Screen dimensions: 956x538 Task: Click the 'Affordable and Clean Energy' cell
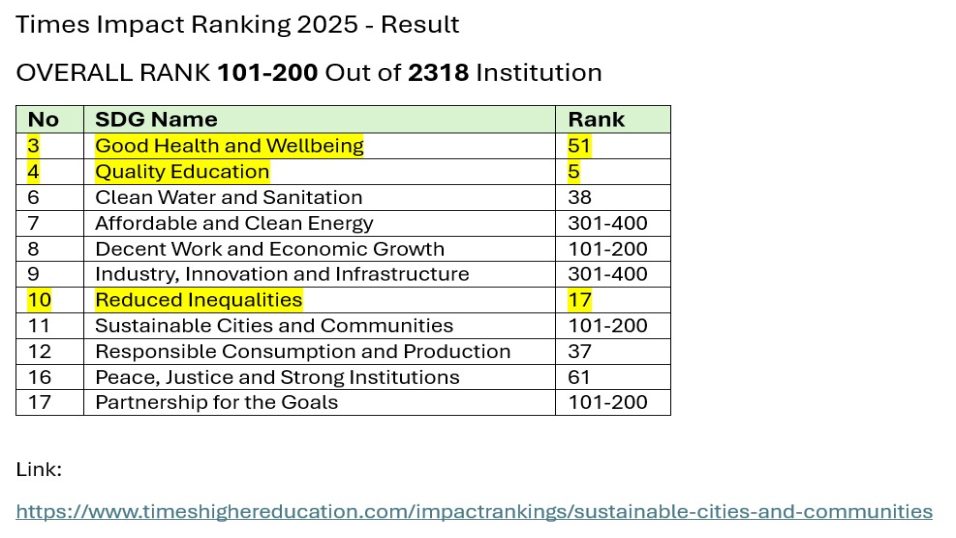319,223
